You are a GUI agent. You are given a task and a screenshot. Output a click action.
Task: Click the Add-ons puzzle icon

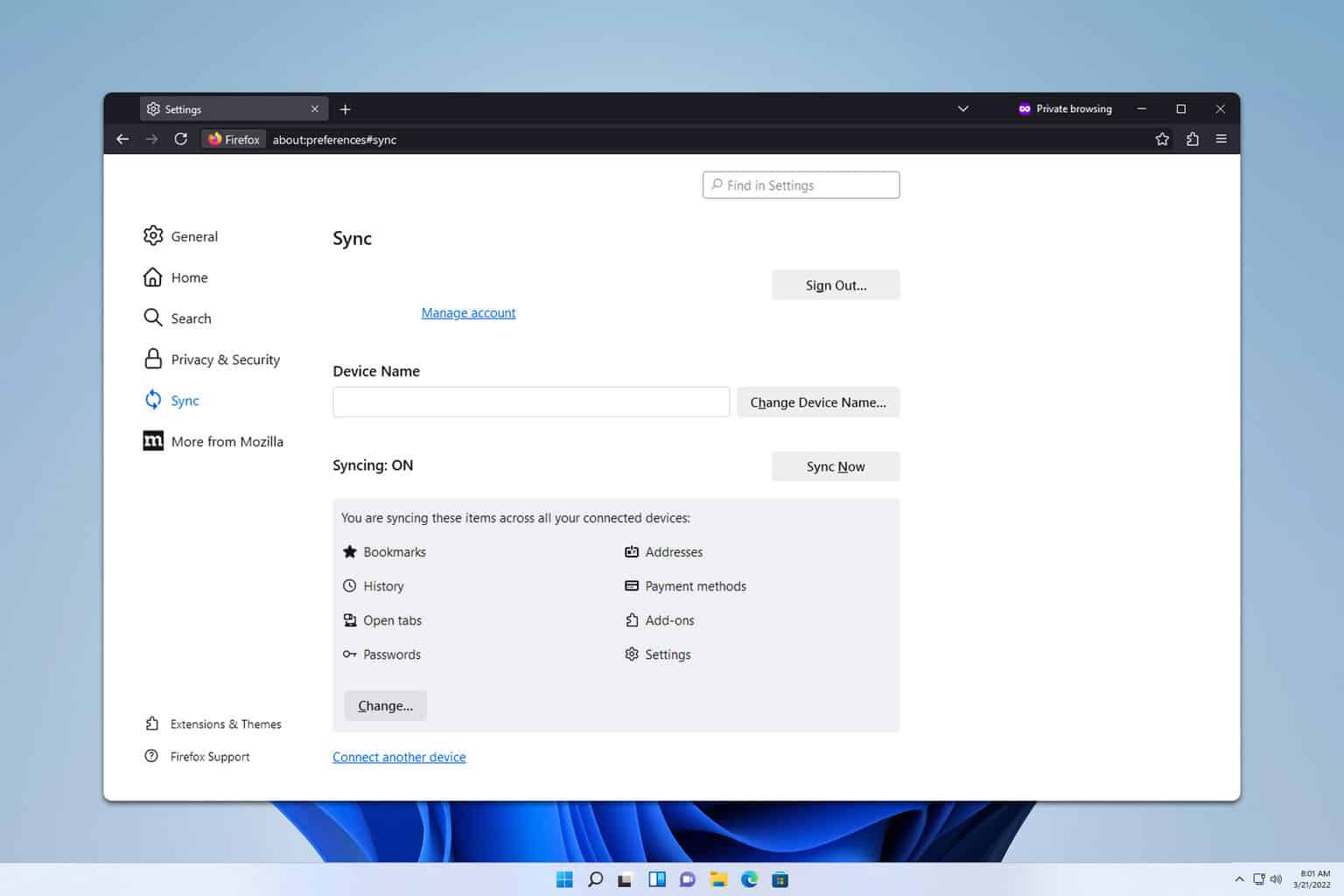(632, 620)
